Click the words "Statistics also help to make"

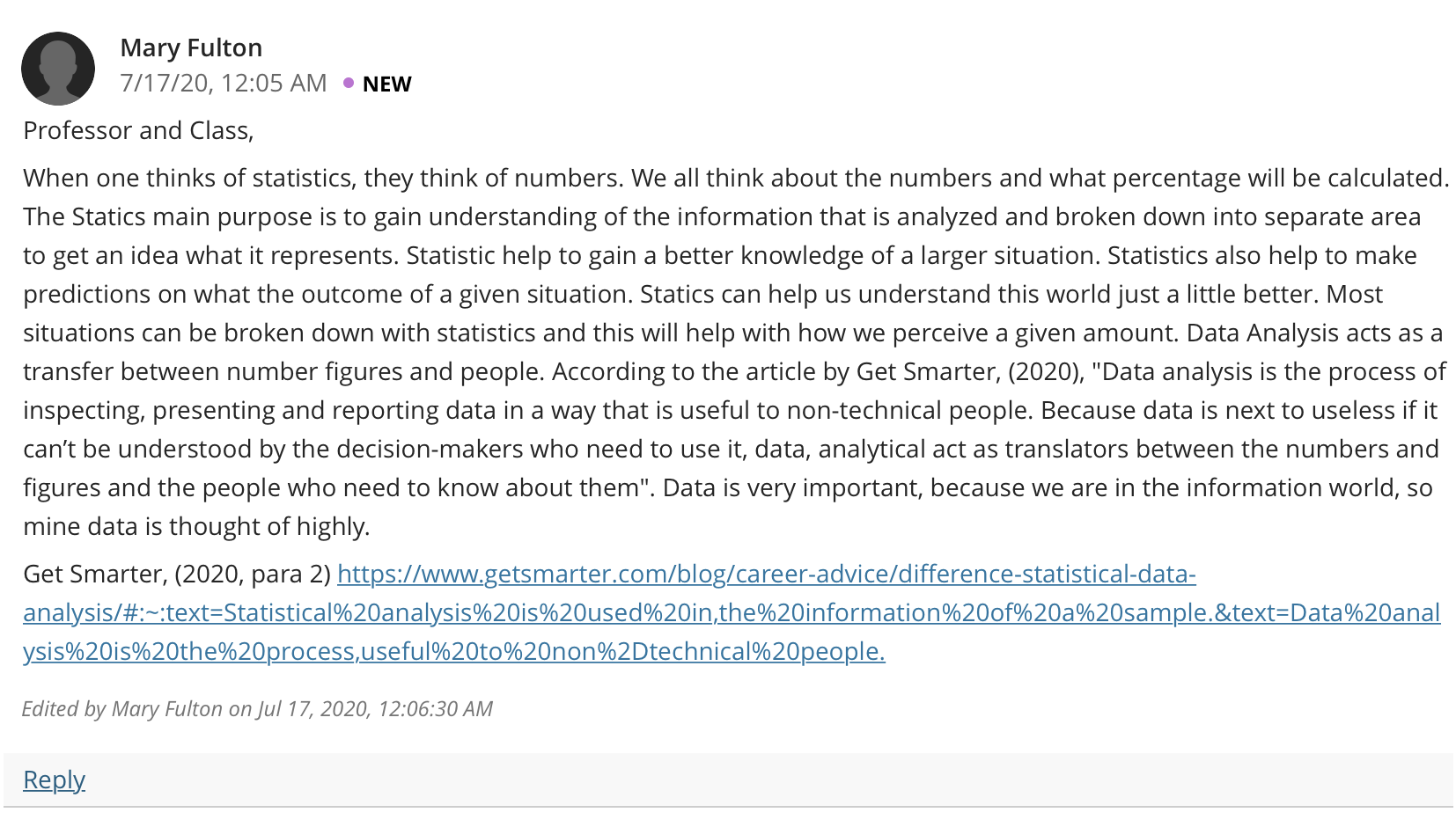click(x=1261, y=255)
